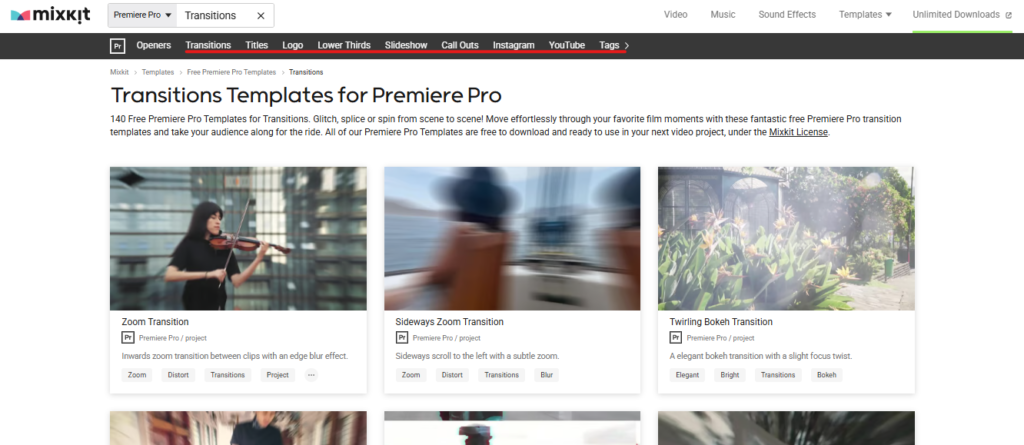Viewport: 1024px width, 445px height.
Task: Open the Twirling Bokeh Transition thumbnail
Action: tap(786, 239)
